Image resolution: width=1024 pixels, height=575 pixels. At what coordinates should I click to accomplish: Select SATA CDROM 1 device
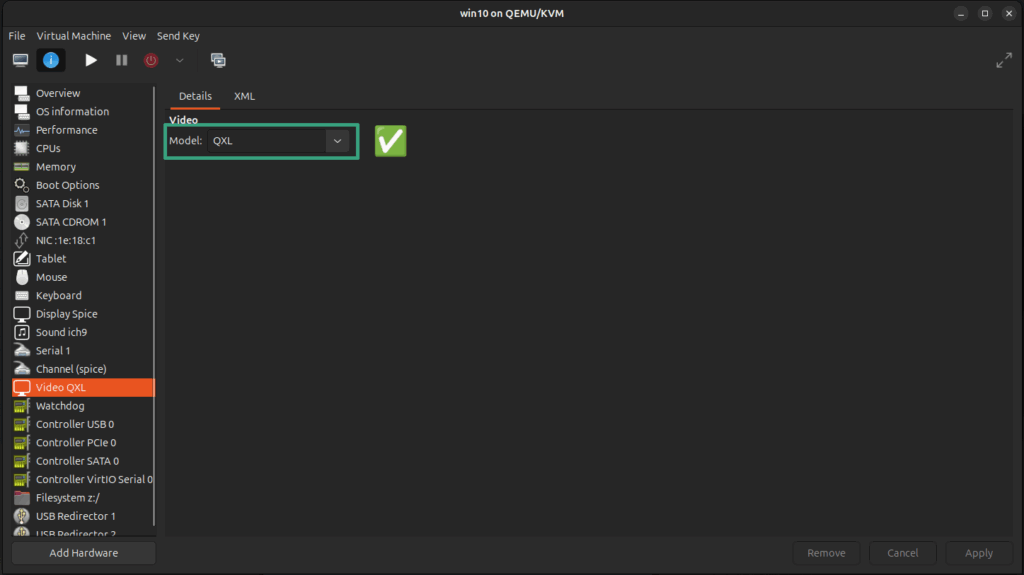[x=83, y=222]
